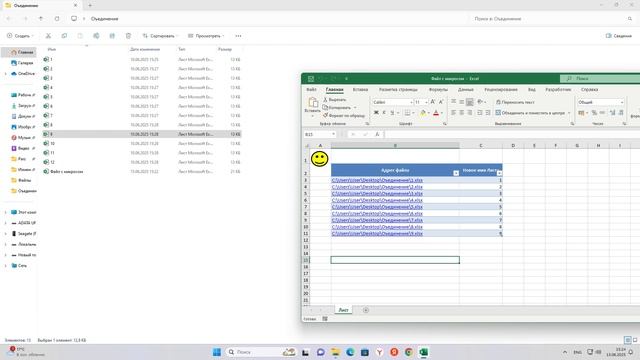The height and width of the screenshot is (360, 640).
Task: Switch to the Разработчик ribbon tab
Action: click(558, 89)
